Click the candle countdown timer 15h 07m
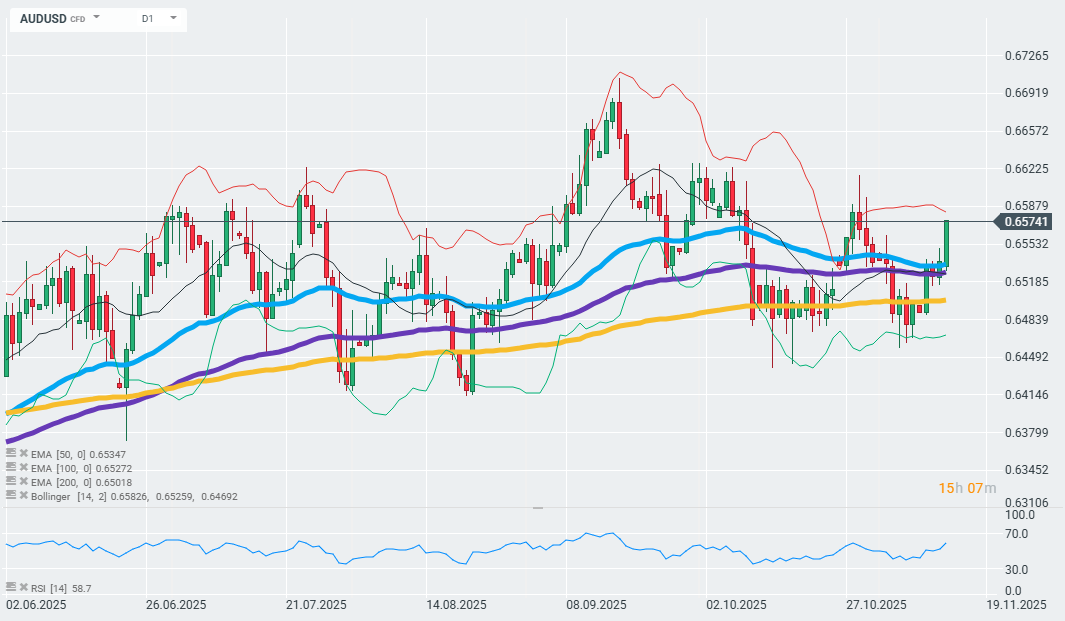The width and height of the screenshot is (1065, 621). click(967, 488)
